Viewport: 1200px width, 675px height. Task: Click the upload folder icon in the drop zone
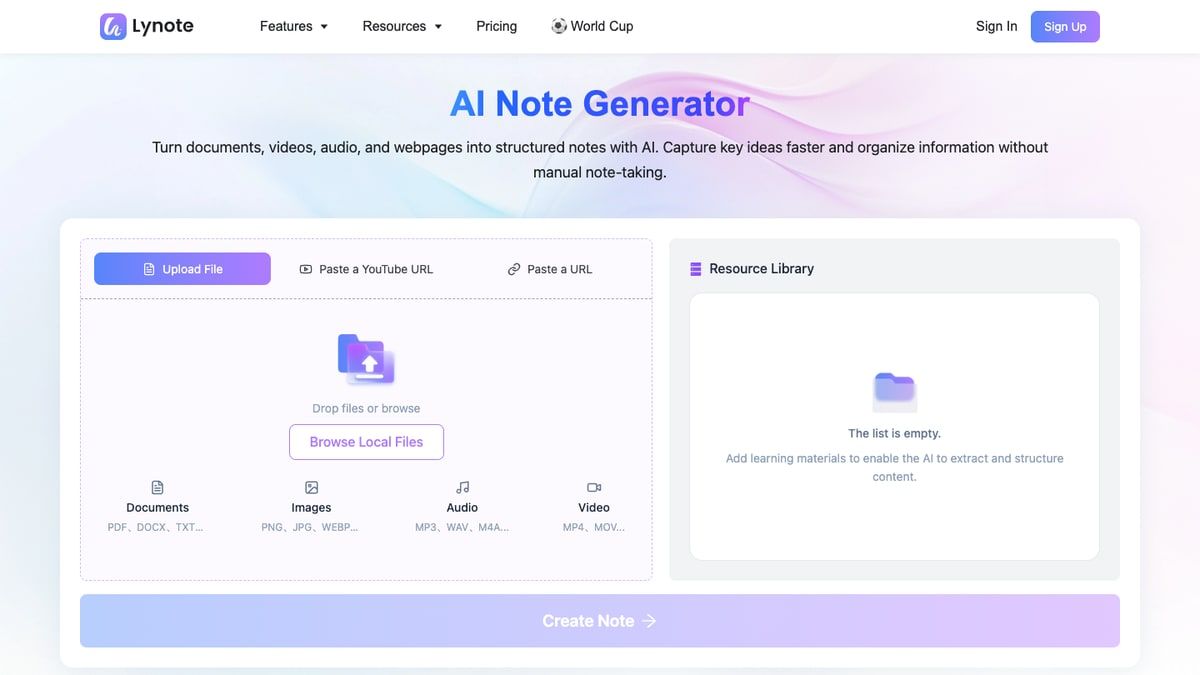366,359
